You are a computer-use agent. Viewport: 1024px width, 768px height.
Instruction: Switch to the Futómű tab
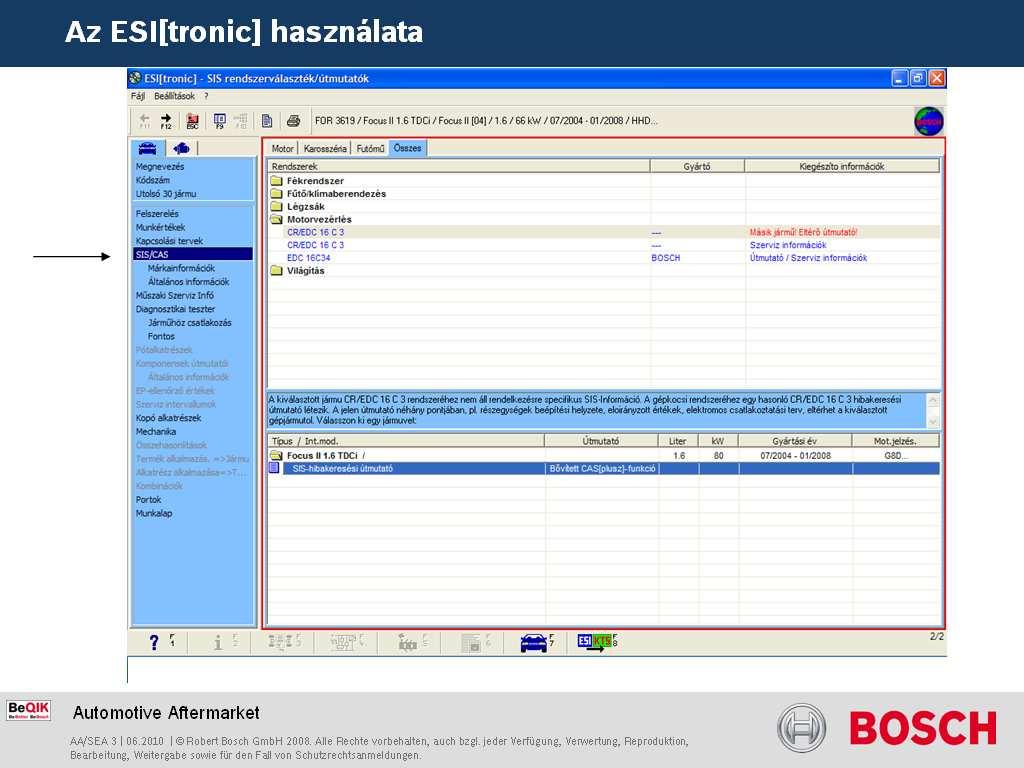click(x=370, y=148)
